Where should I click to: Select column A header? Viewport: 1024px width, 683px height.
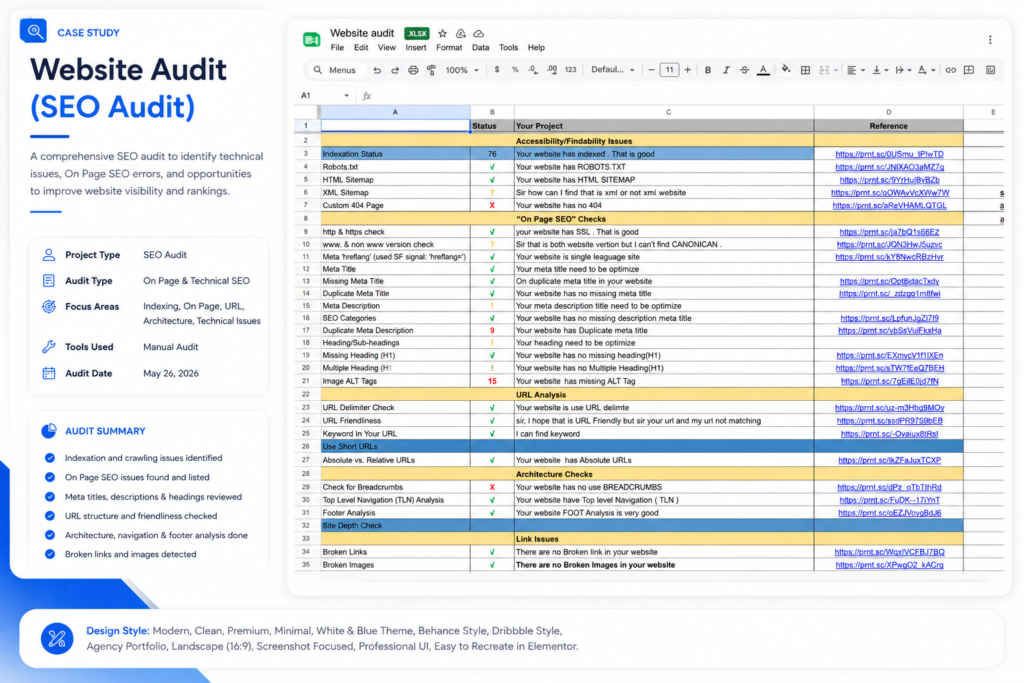[395, 112]
